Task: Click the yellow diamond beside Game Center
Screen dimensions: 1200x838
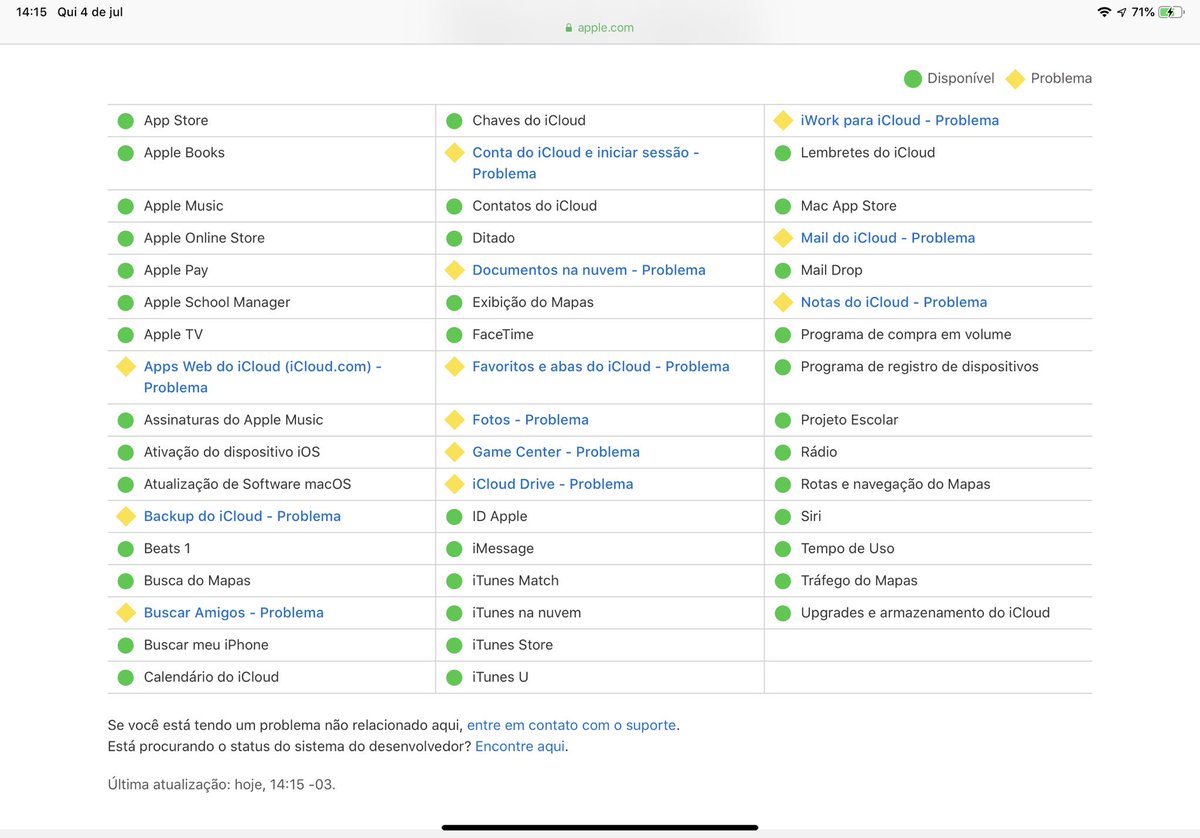Action: (454, 452)
